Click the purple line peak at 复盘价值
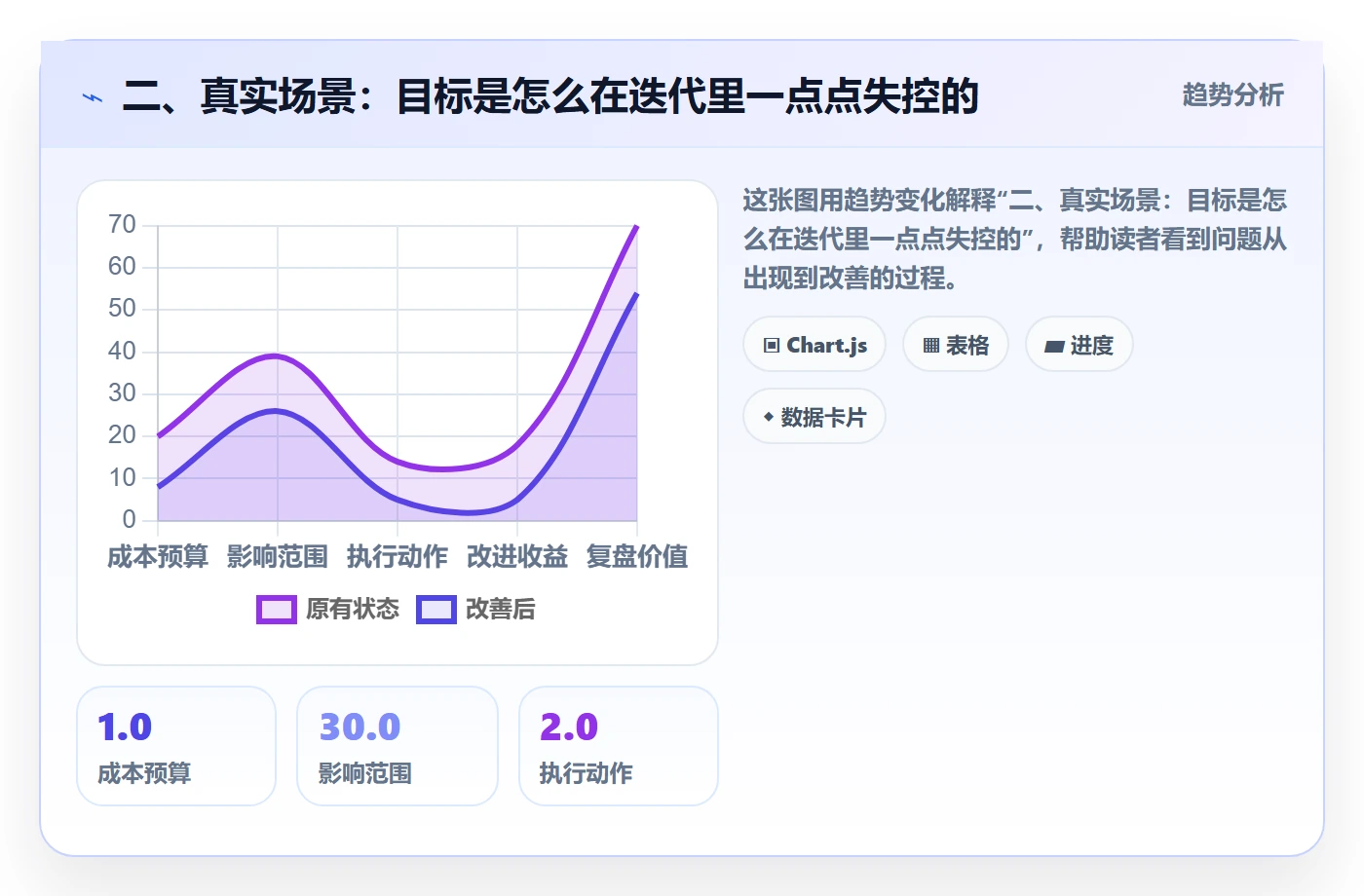 [x=636, y=227]
